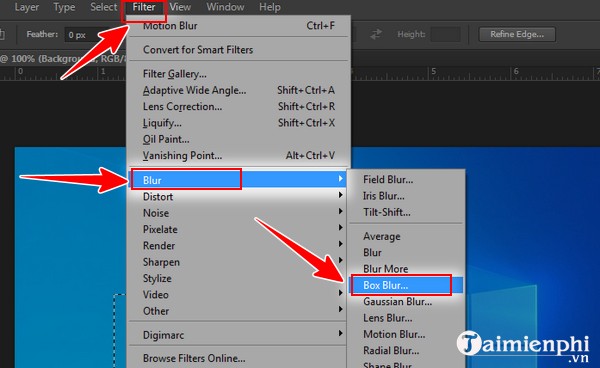Choose Motion Blur in Blur submenu
600x368 pixels.
406,334
